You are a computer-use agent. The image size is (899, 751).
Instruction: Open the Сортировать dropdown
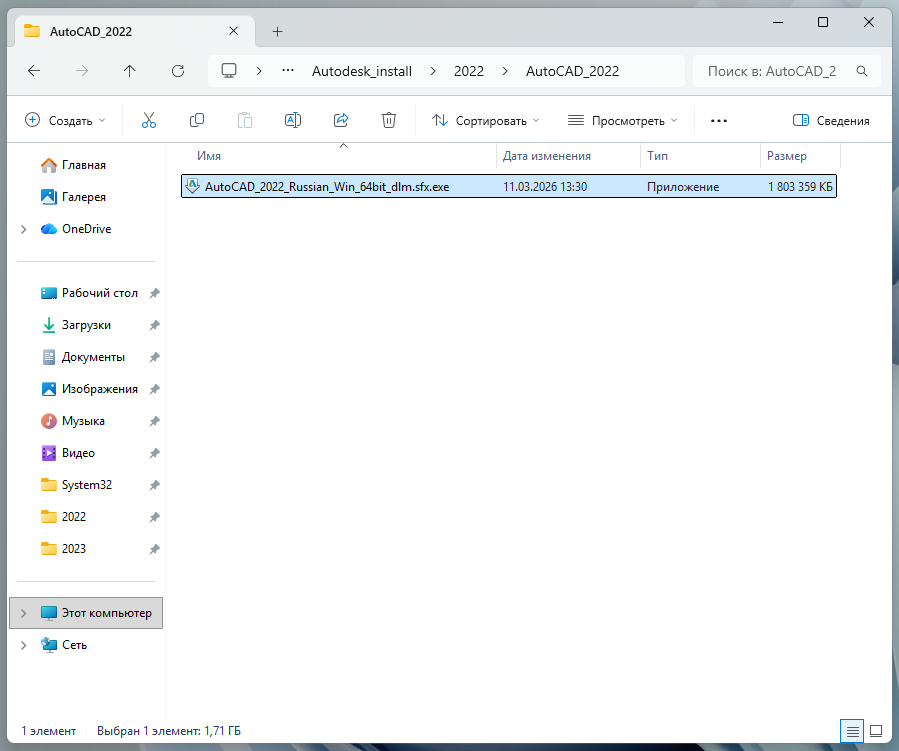pos(486,120)
